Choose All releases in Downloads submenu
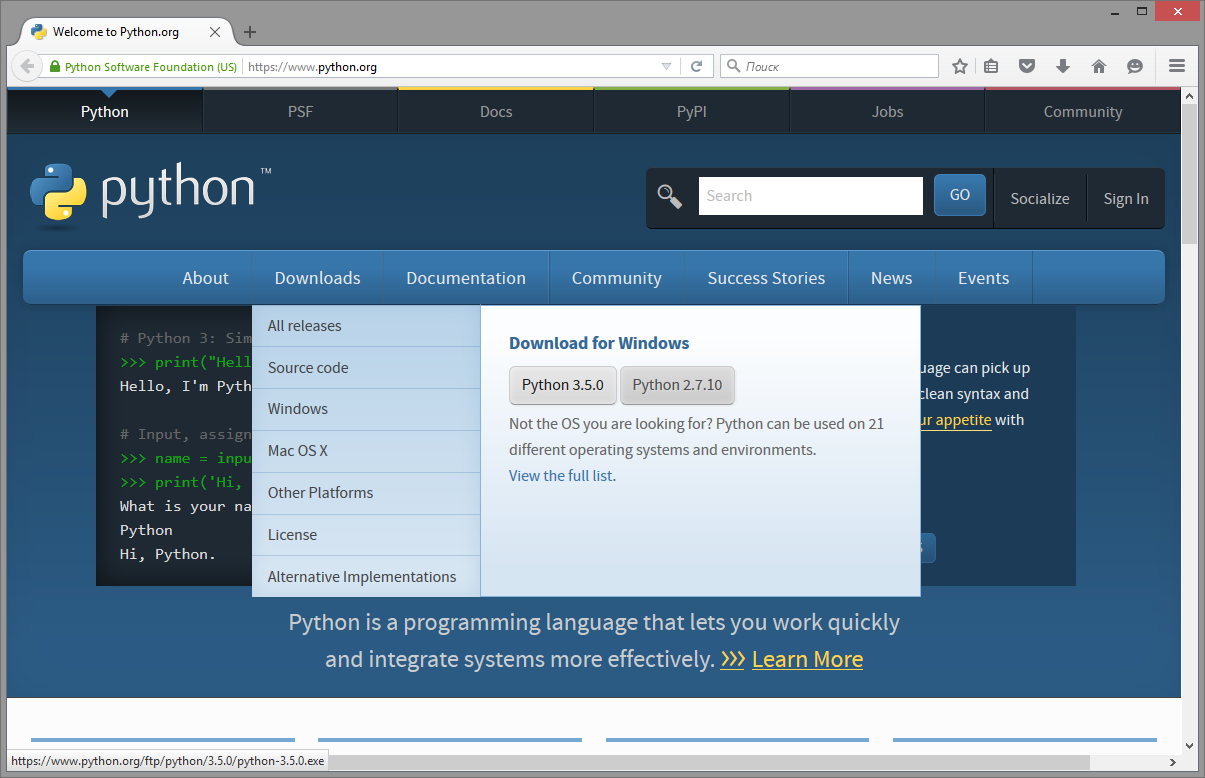1205x778 pixels. [x=366, y=326]
